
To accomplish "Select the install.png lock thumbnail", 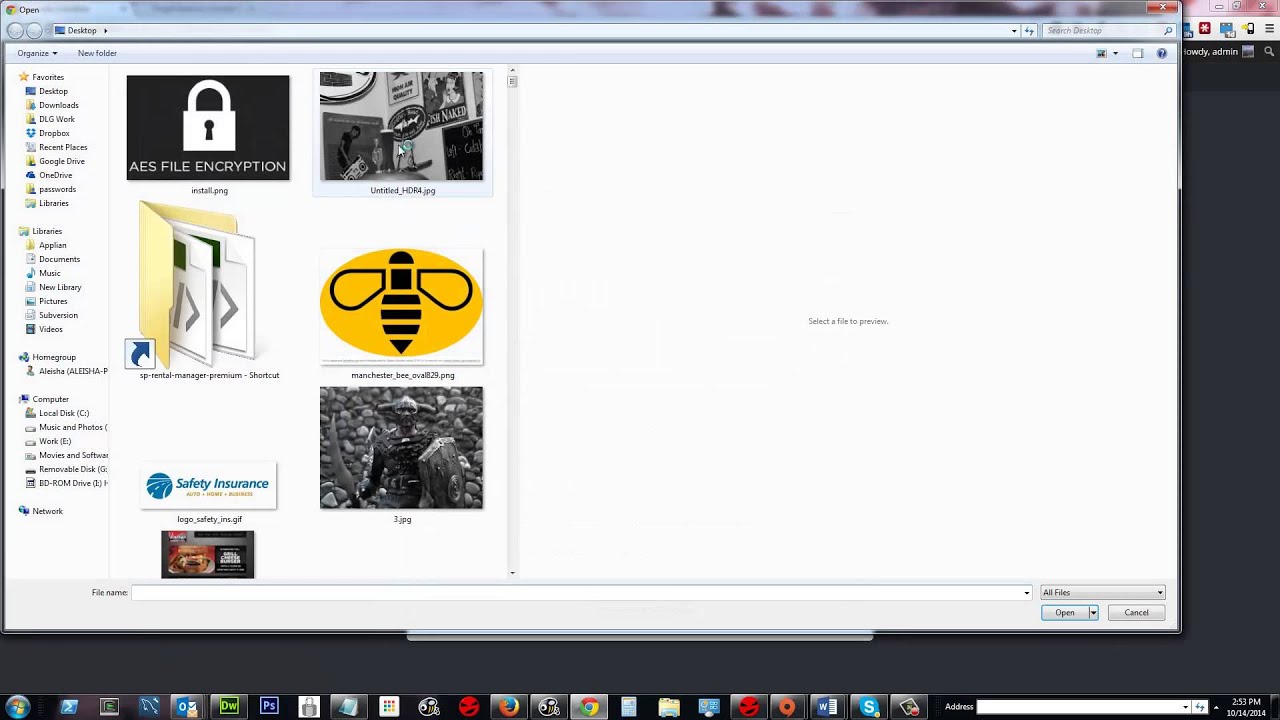I will coord(208,128).
